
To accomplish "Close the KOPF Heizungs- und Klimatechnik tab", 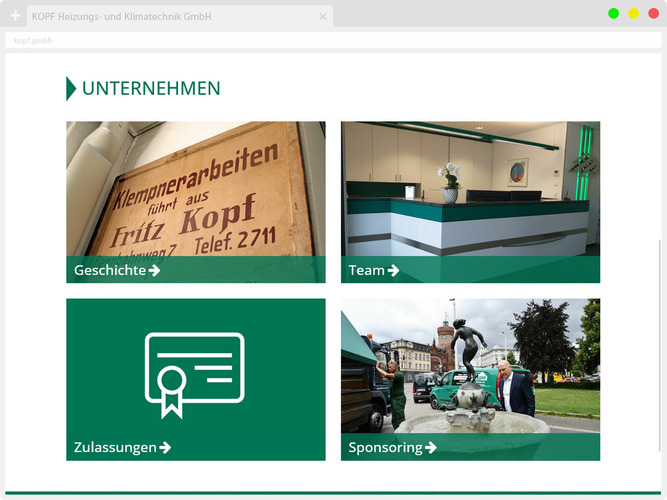I will [x=323, y=17].
